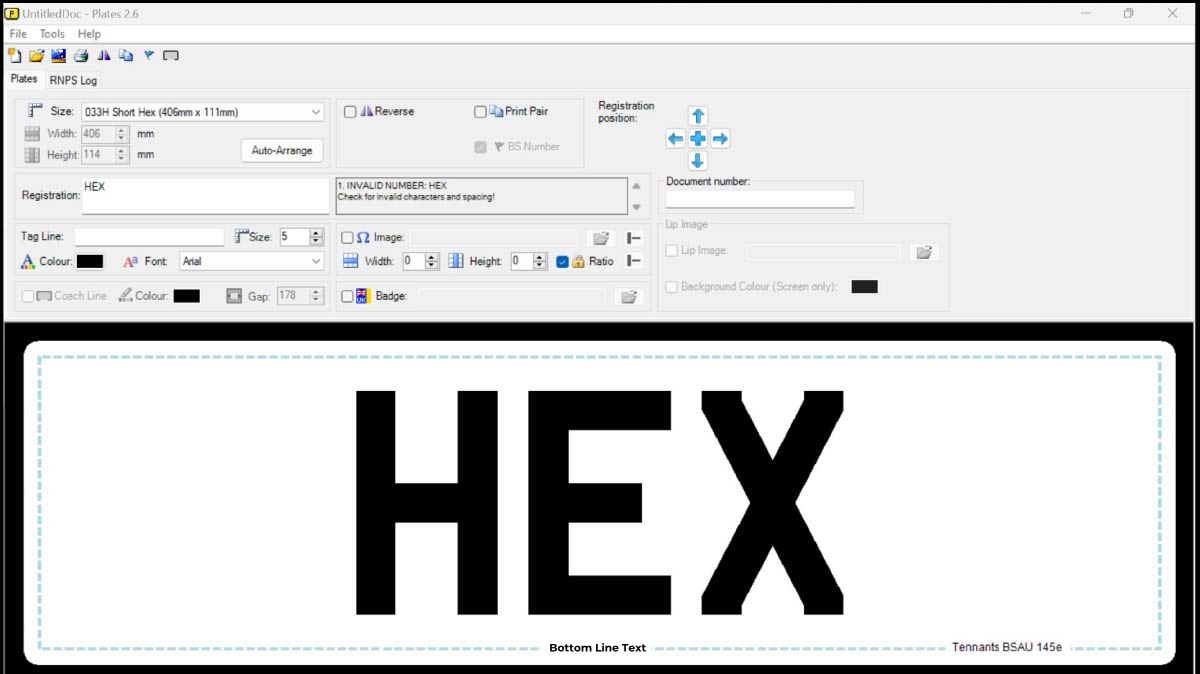Browse for Image file folder icon
The image size is (1200, 674).
pos(601,238)
